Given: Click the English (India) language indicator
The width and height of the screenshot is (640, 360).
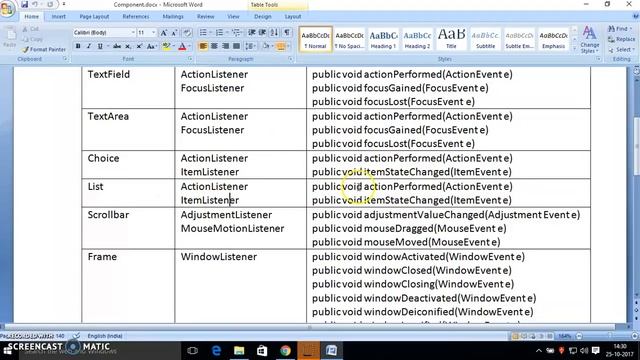Looking at the screenshot, I should pyautogui.click(x=104, y=336).
